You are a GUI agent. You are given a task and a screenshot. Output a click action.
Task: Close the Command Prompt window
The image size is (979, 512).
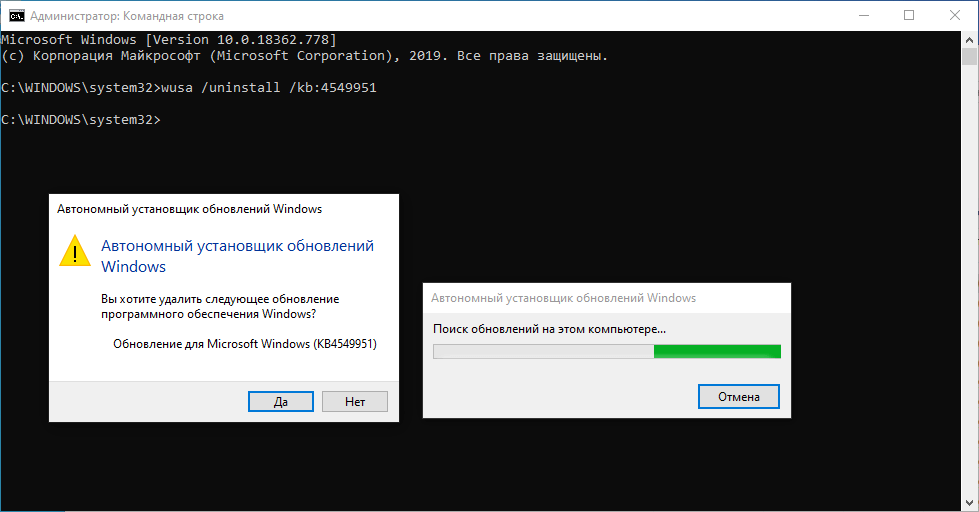955,15
